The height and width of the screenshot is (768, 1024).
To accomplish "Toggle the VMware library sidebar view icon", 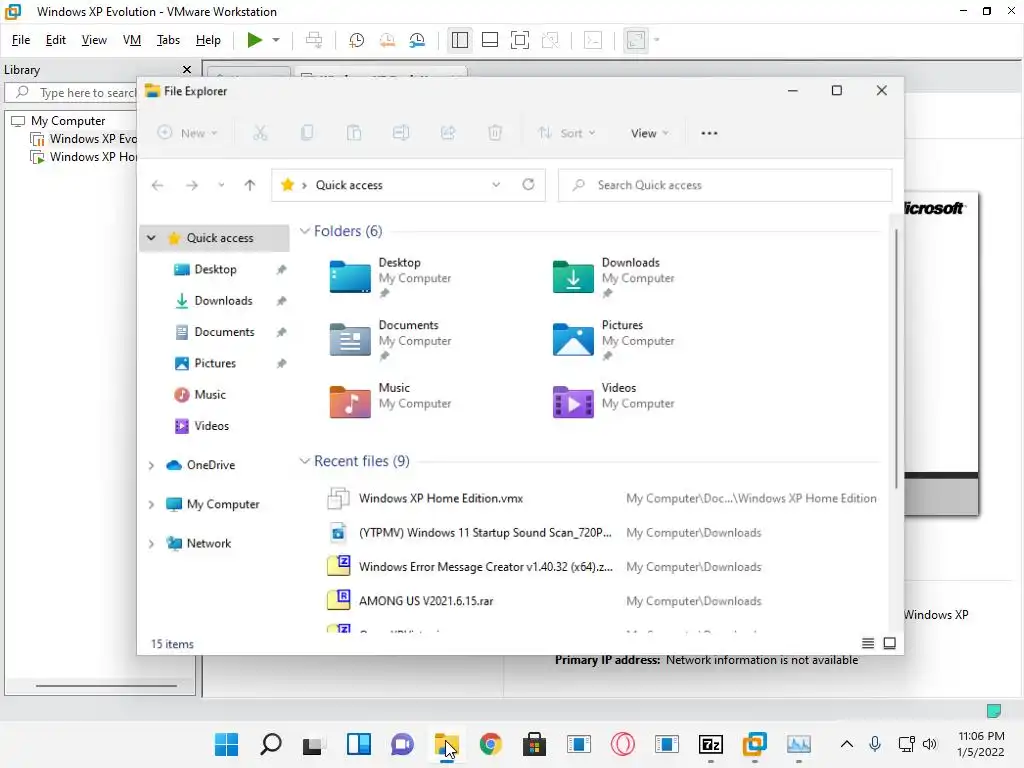I will click(x=460, y=40).
